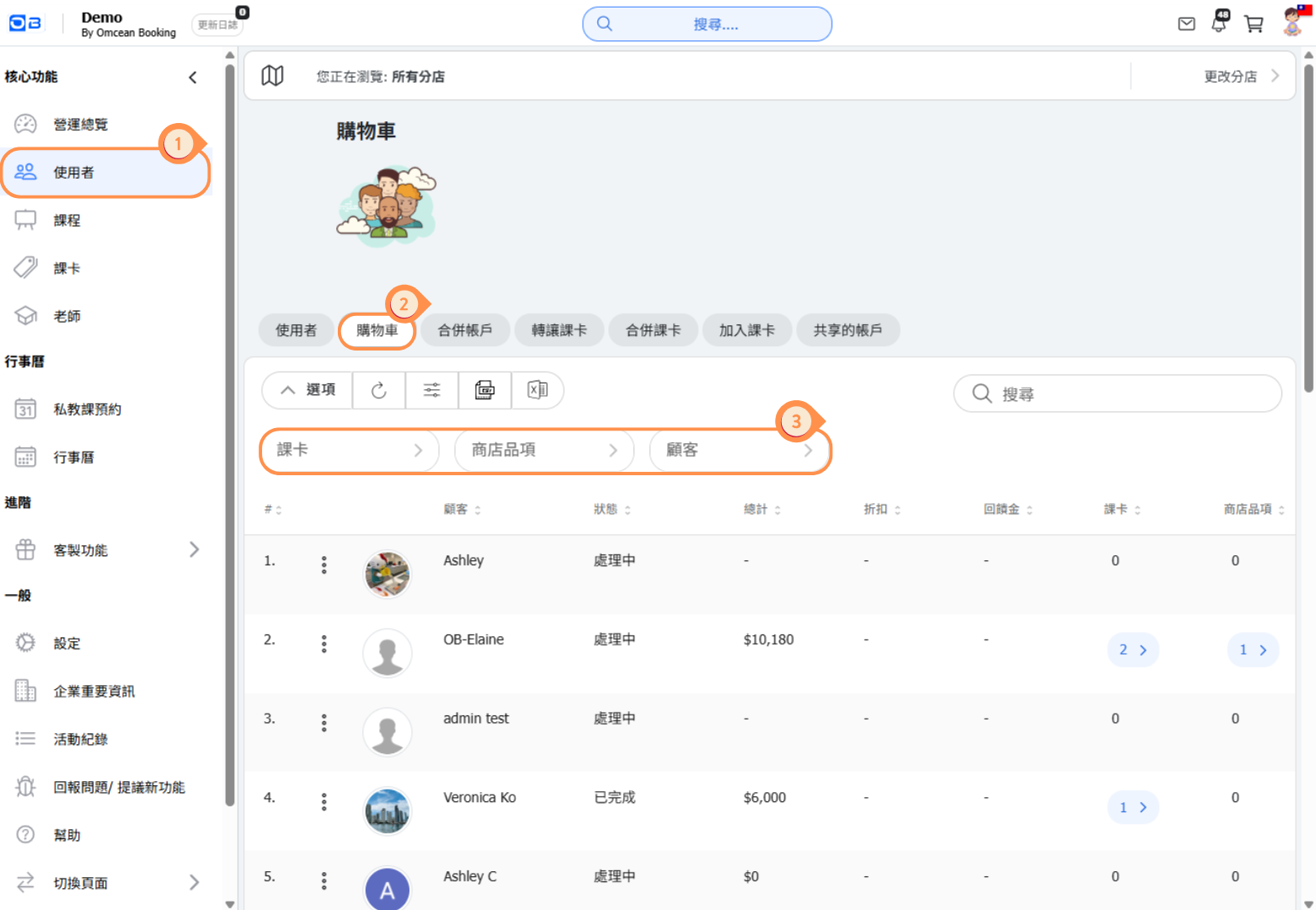Export list using the Excel icon
Image resolution: width=1316 pixels, height=910 pixels.
pyautogui.click(x=537, y=390)
